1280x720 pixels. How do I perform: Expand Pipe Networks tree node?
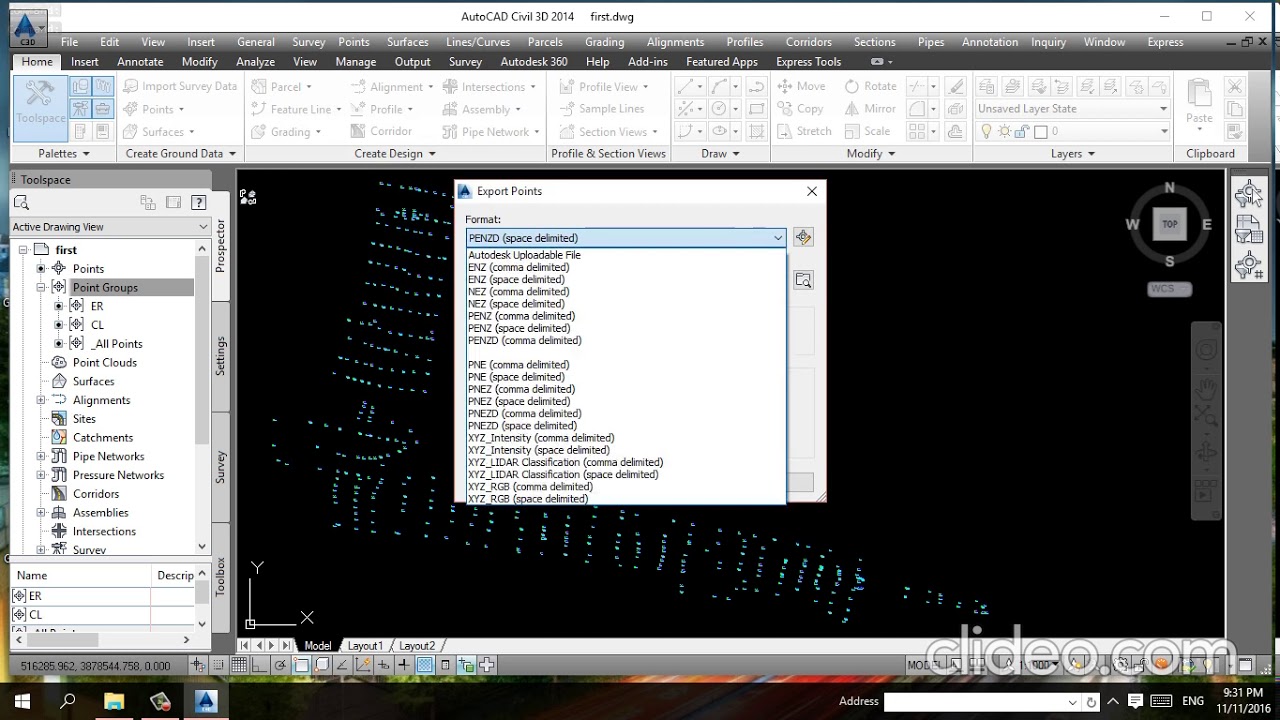pyautogui.click(x=41, y=456)
